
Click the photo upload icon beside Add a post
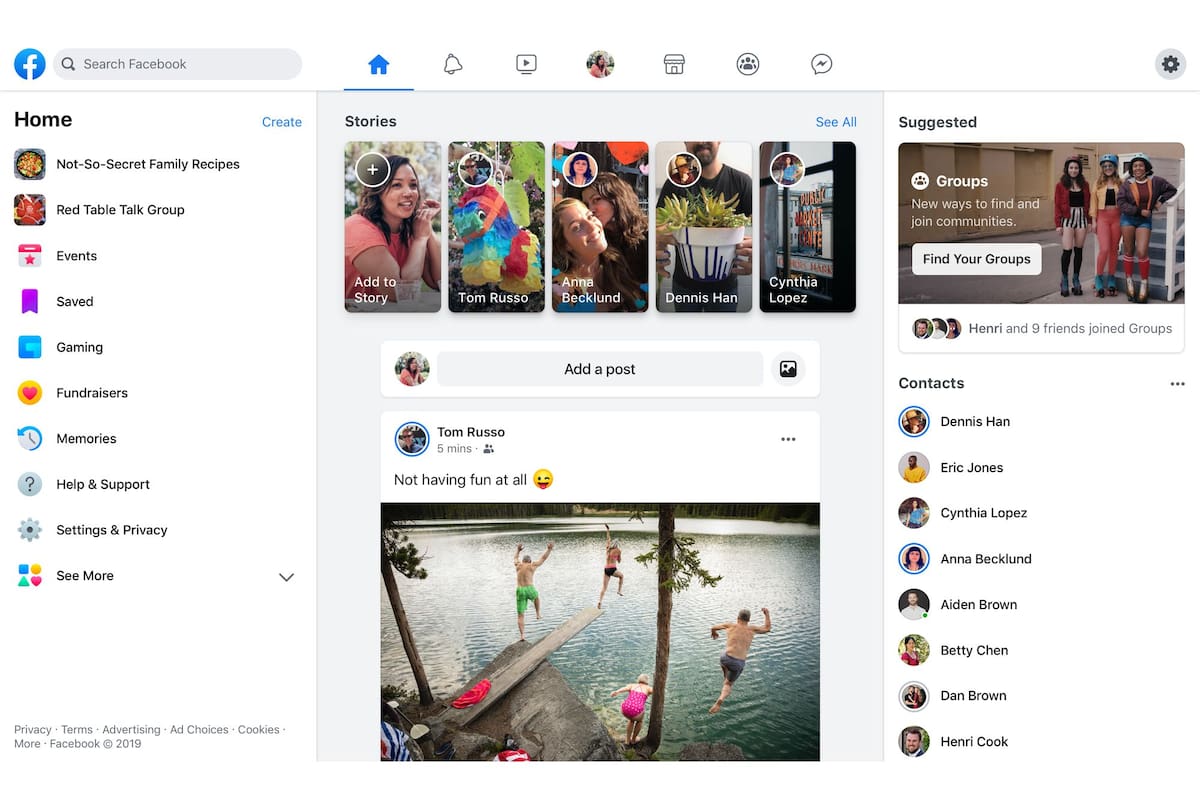[788, 368]
